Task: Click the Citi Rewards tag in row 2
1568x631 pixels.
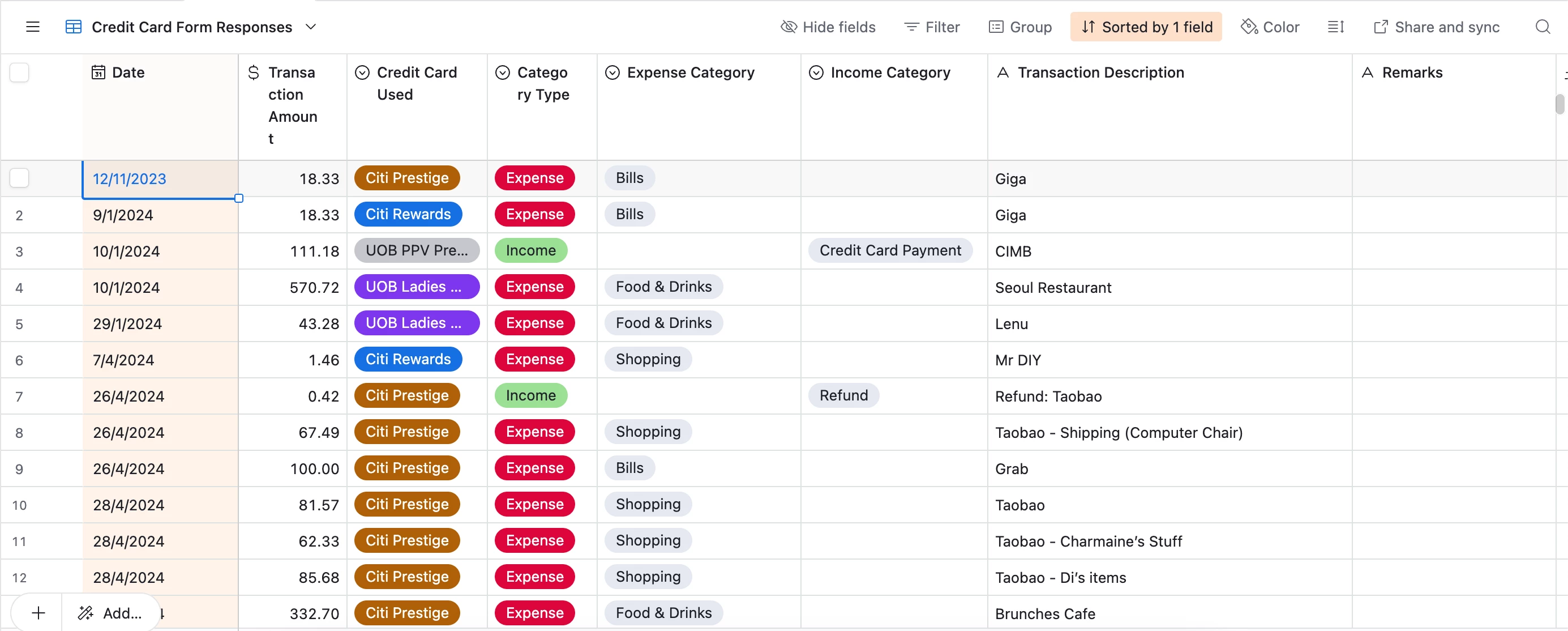Action: [408, 214]
